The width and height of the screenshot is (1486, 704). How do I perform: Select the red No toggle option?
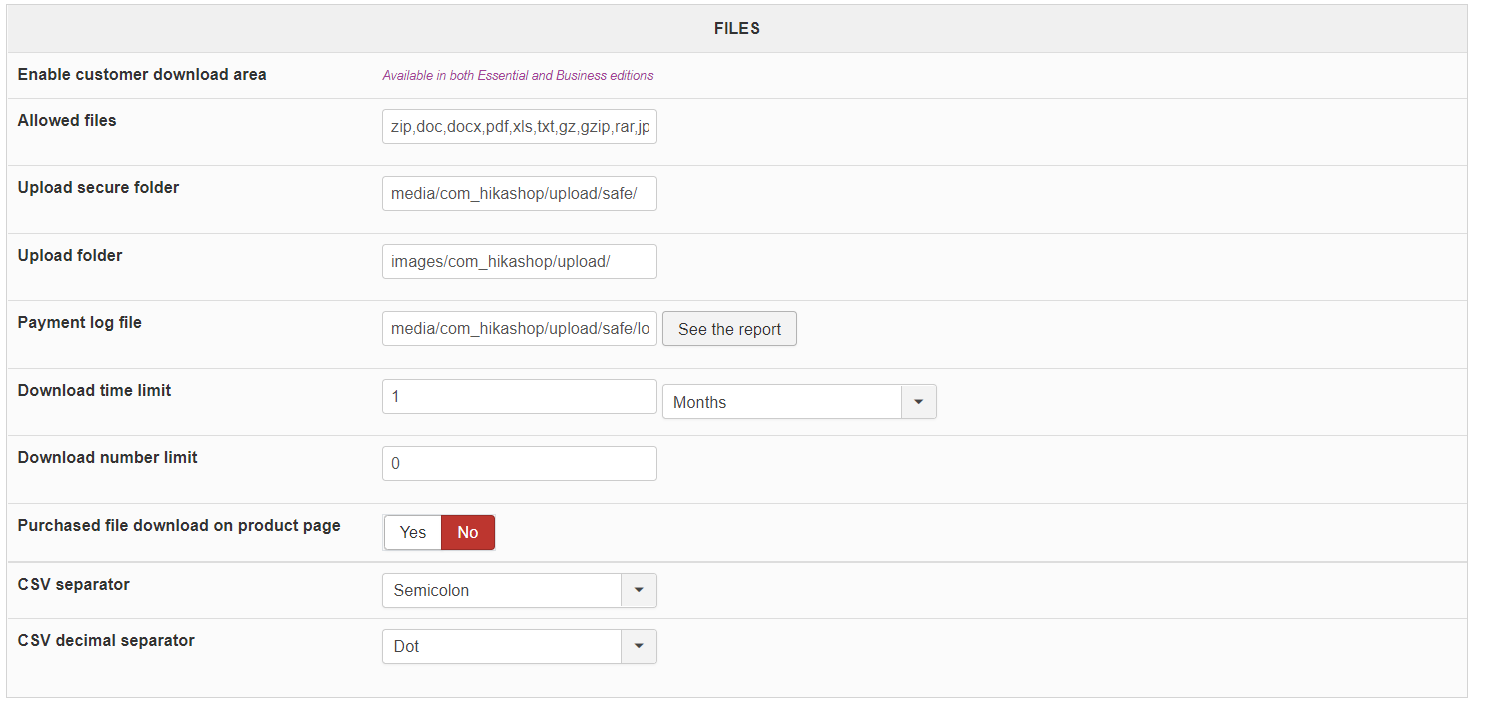coord(468,532)
